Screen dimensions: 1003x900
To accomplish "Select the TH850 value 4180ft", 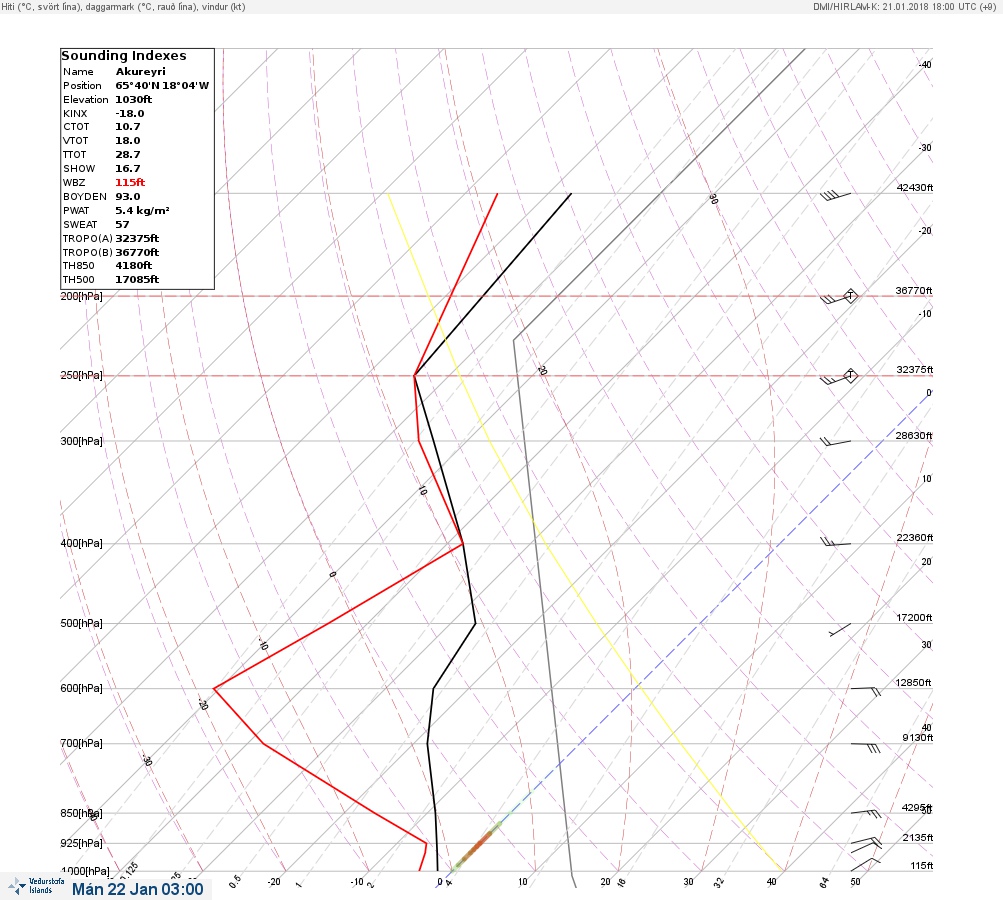I will click(134, 265).
